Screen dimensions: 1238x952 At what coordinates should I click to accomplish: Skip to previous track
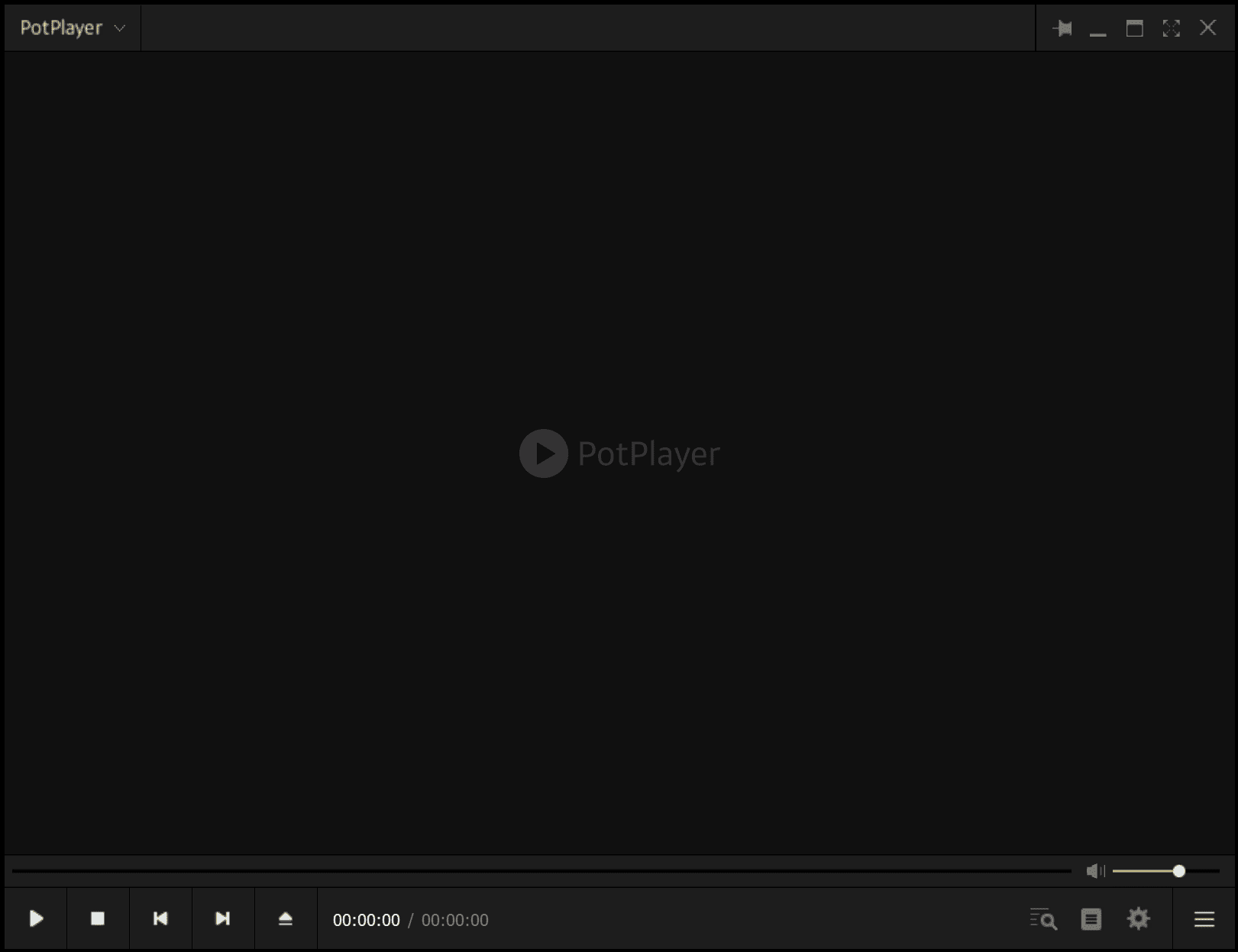click(160, 918)
